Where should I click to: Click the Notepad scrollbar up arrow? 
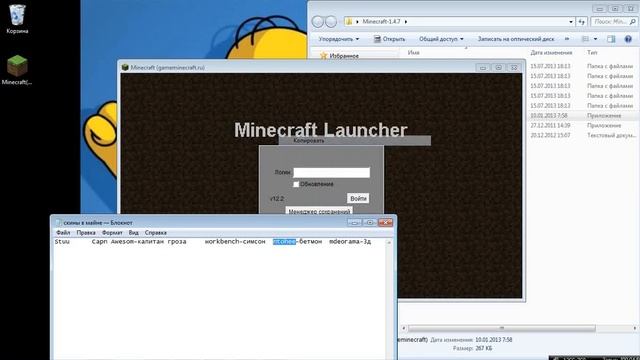(x=389, y=242)
